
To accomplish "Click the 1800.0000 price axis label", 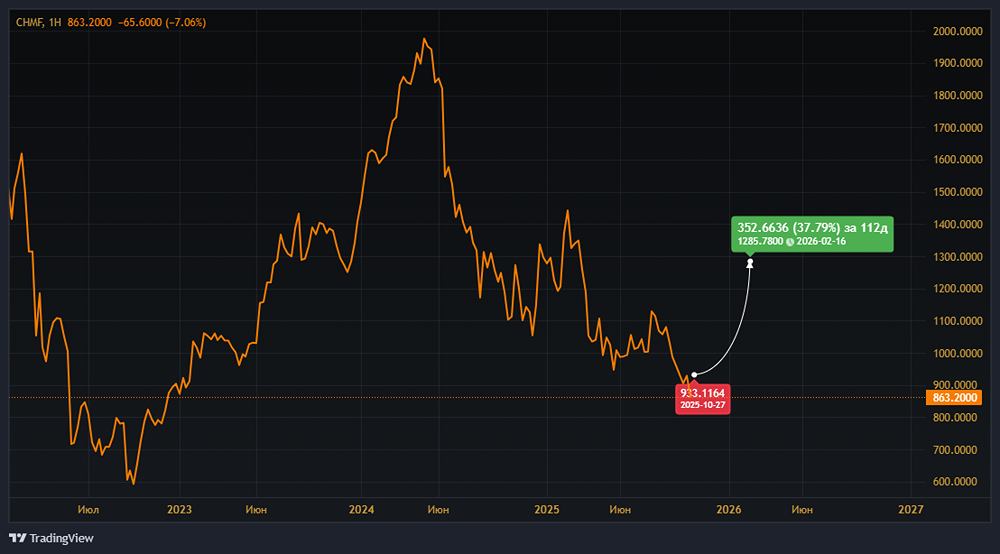I will [957, 96].
